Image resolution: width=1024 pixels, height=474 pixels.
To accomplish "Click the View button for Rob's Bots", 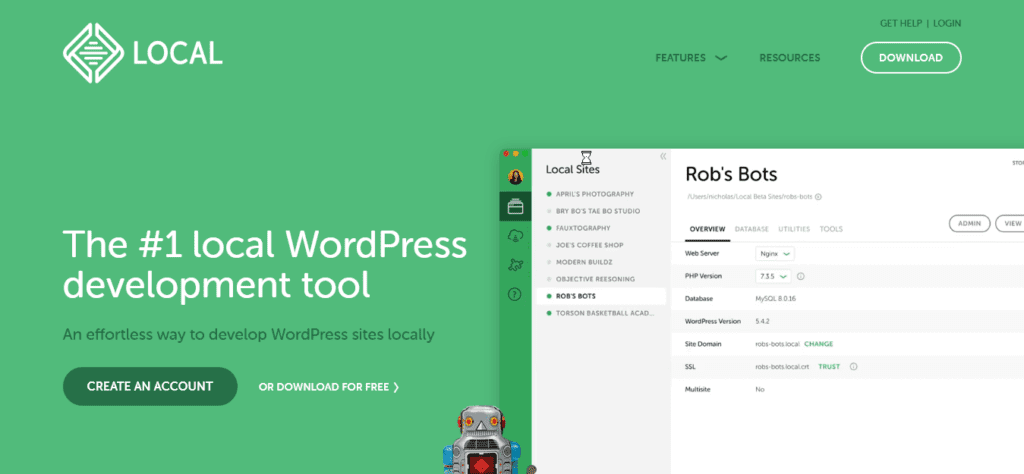I will (1011, 223).
